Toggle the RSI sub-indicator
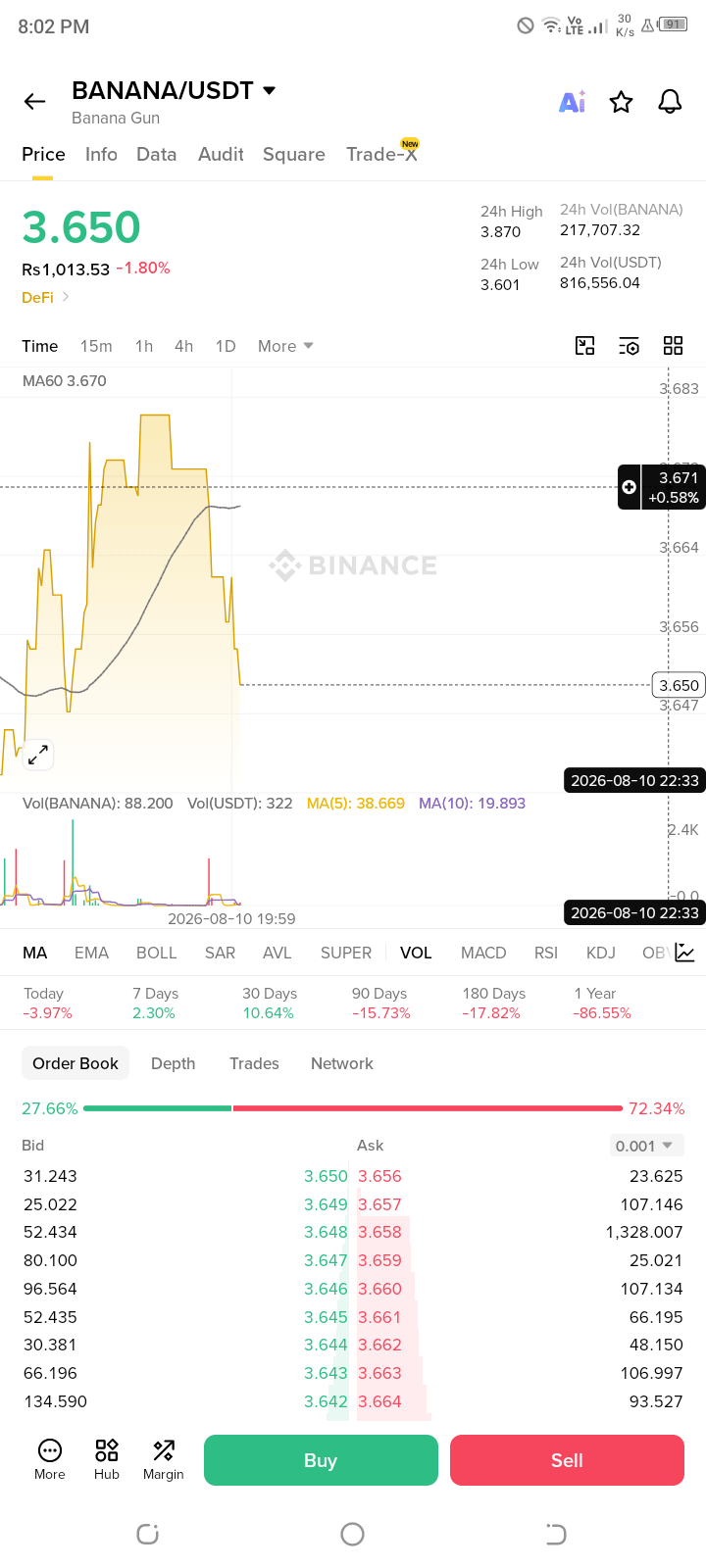 546,953
